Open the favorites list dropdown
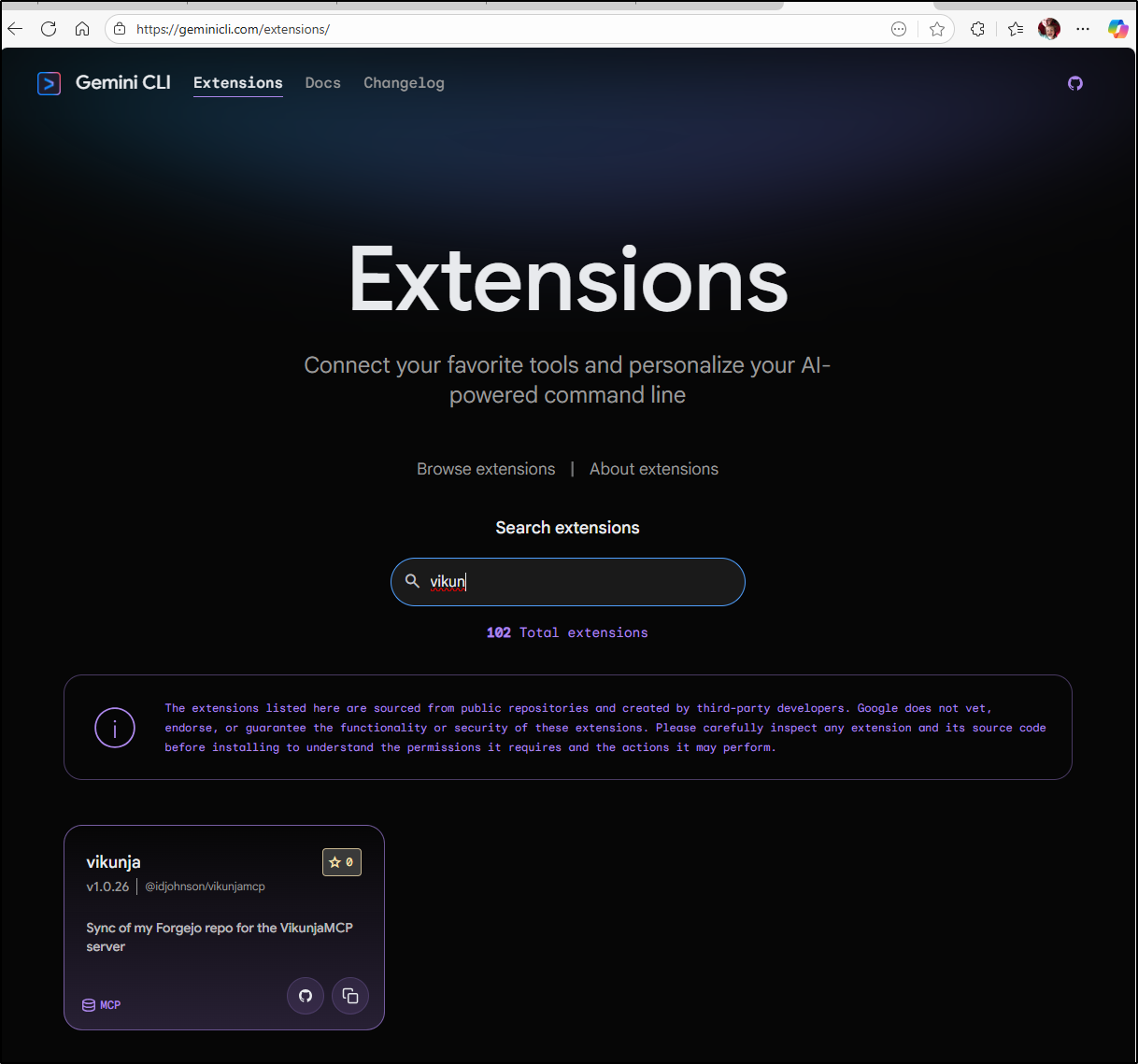 coord(1015,29)
